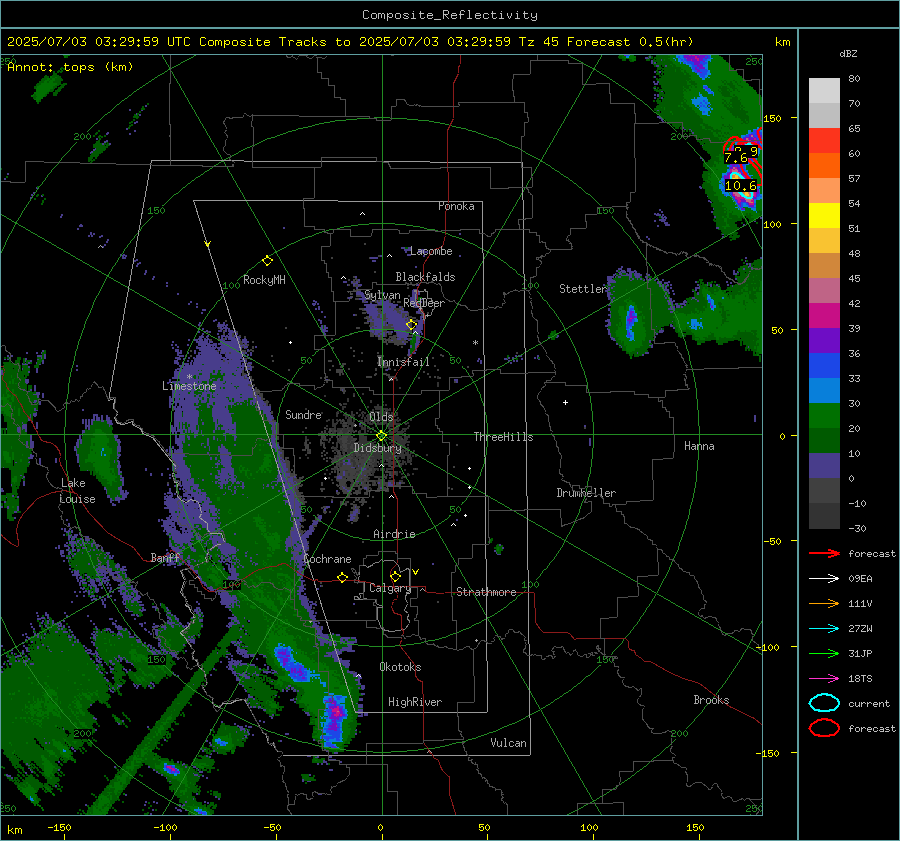Click the -30 value on the dBZ scale
Viewport: 900px width, 841px height.
click(x=857, y=529)
